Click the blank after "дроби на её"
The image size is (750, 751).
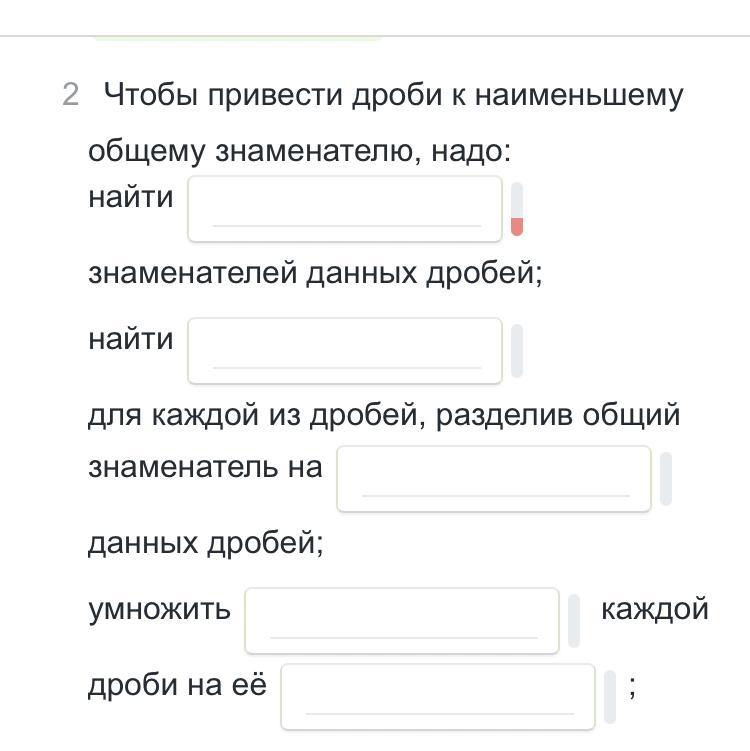(438, 696)
